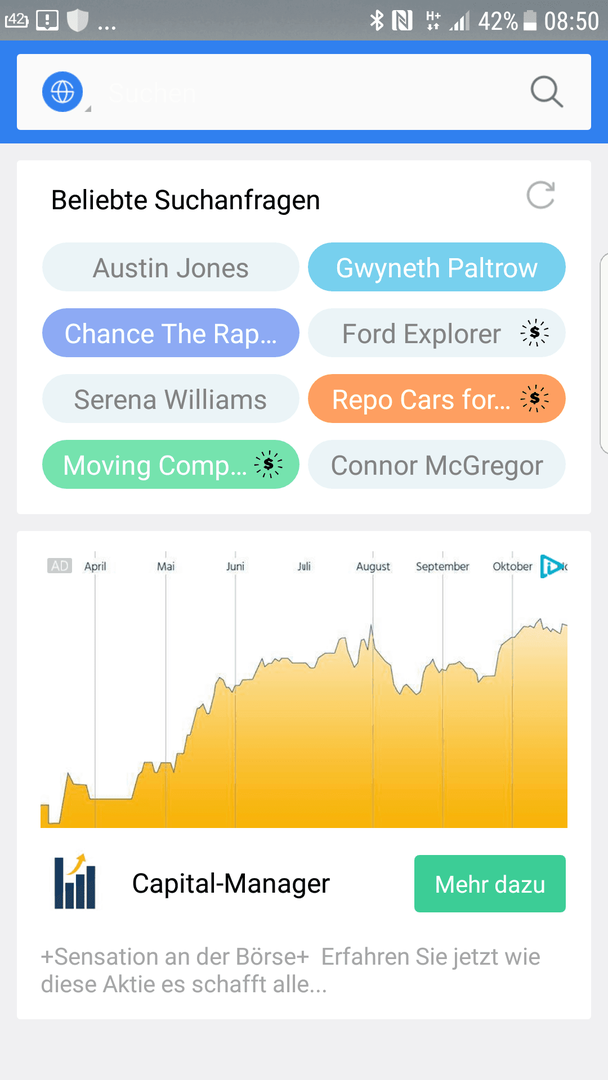
Task: Tap the dollar badge on Repo Cars
Action: (x=535, y=399)
